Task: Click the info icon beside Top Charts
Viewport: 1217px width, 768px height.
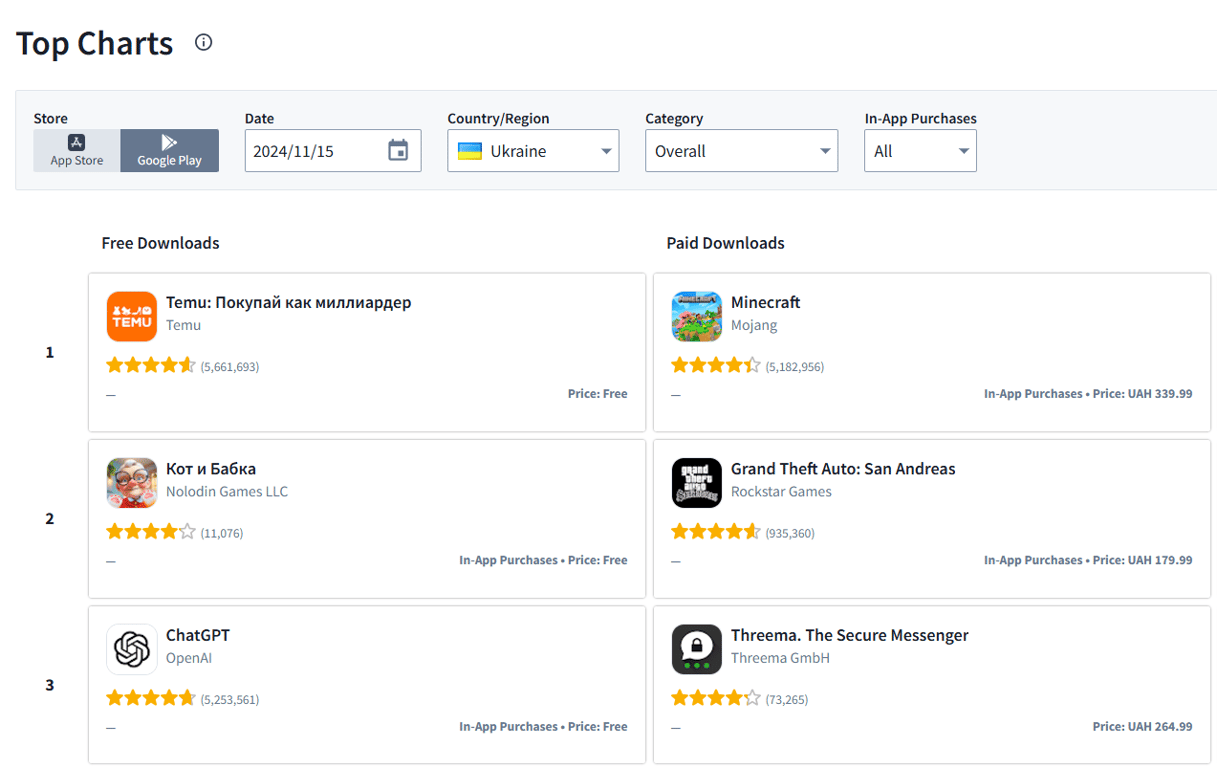Action: tap(204, 42)
